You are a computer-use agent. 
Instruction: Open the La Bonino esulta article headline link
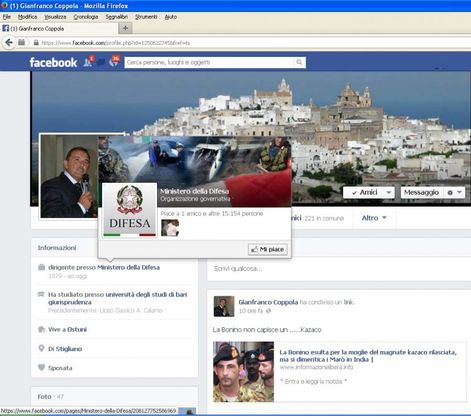click(368, 356)
